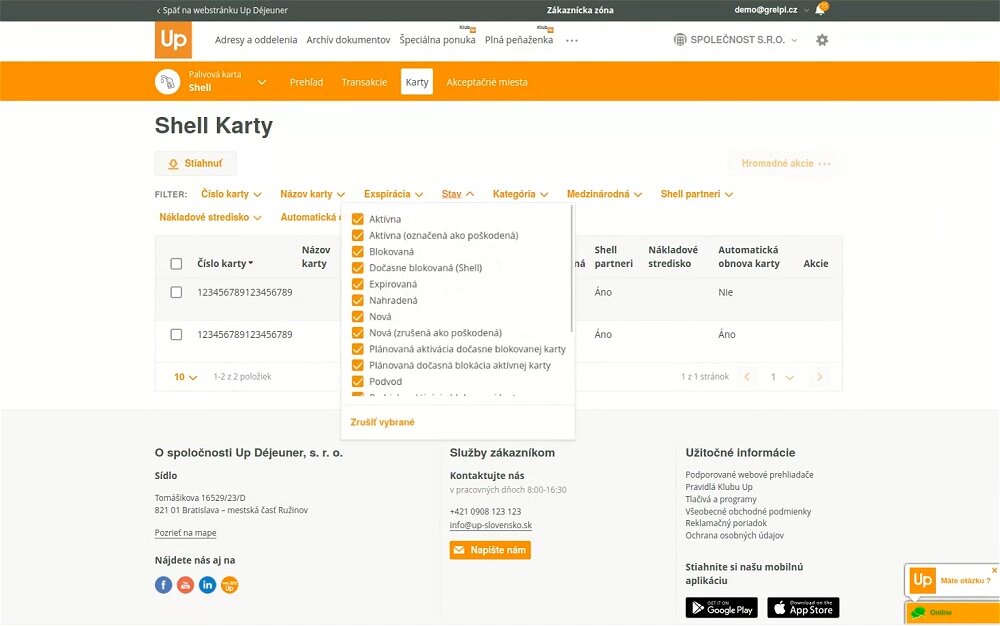The width and height of the screenshot is (1000, 626).
Task: Uncheck the Nahradená status checkbox
Action: tap(358, 300)
